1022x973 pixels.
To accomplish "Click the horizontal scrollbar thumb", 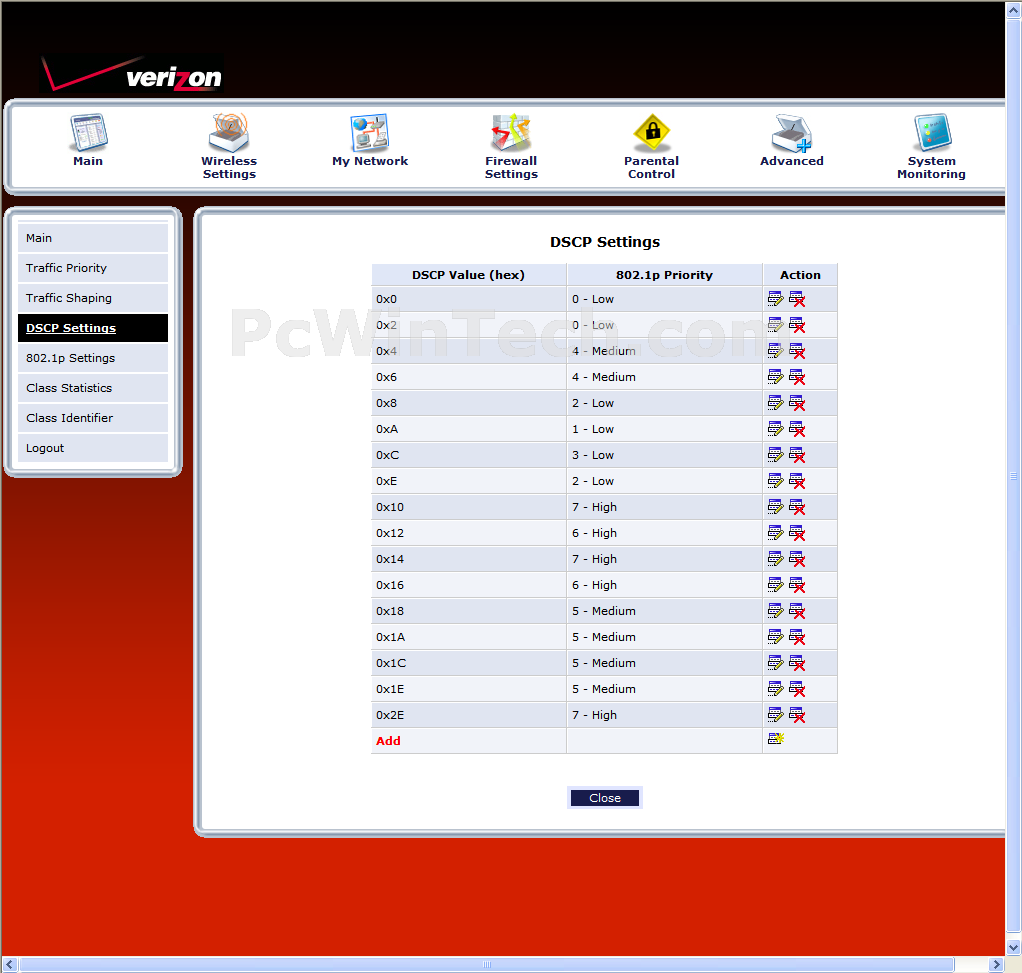I will [x=487, y=964].
